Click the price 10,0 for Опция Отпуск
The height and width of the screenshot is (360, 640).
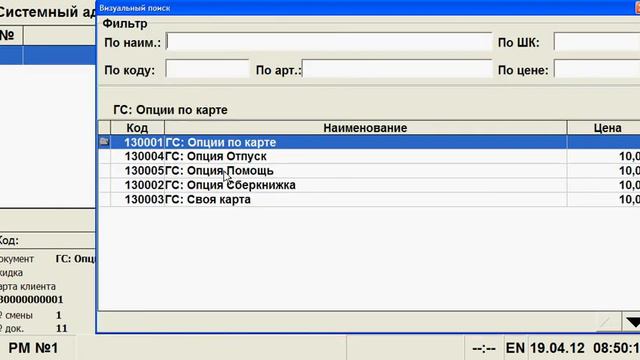(629, 156)
